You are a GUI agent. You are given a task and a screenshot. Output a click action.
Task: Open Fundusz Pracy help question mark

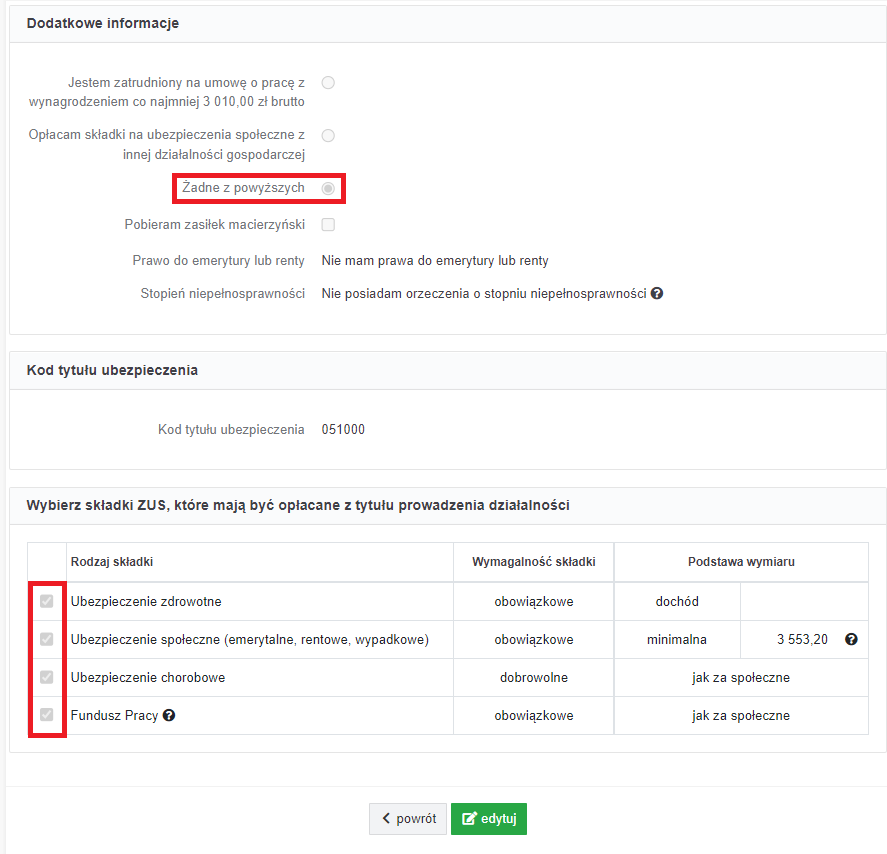point(169,715)
